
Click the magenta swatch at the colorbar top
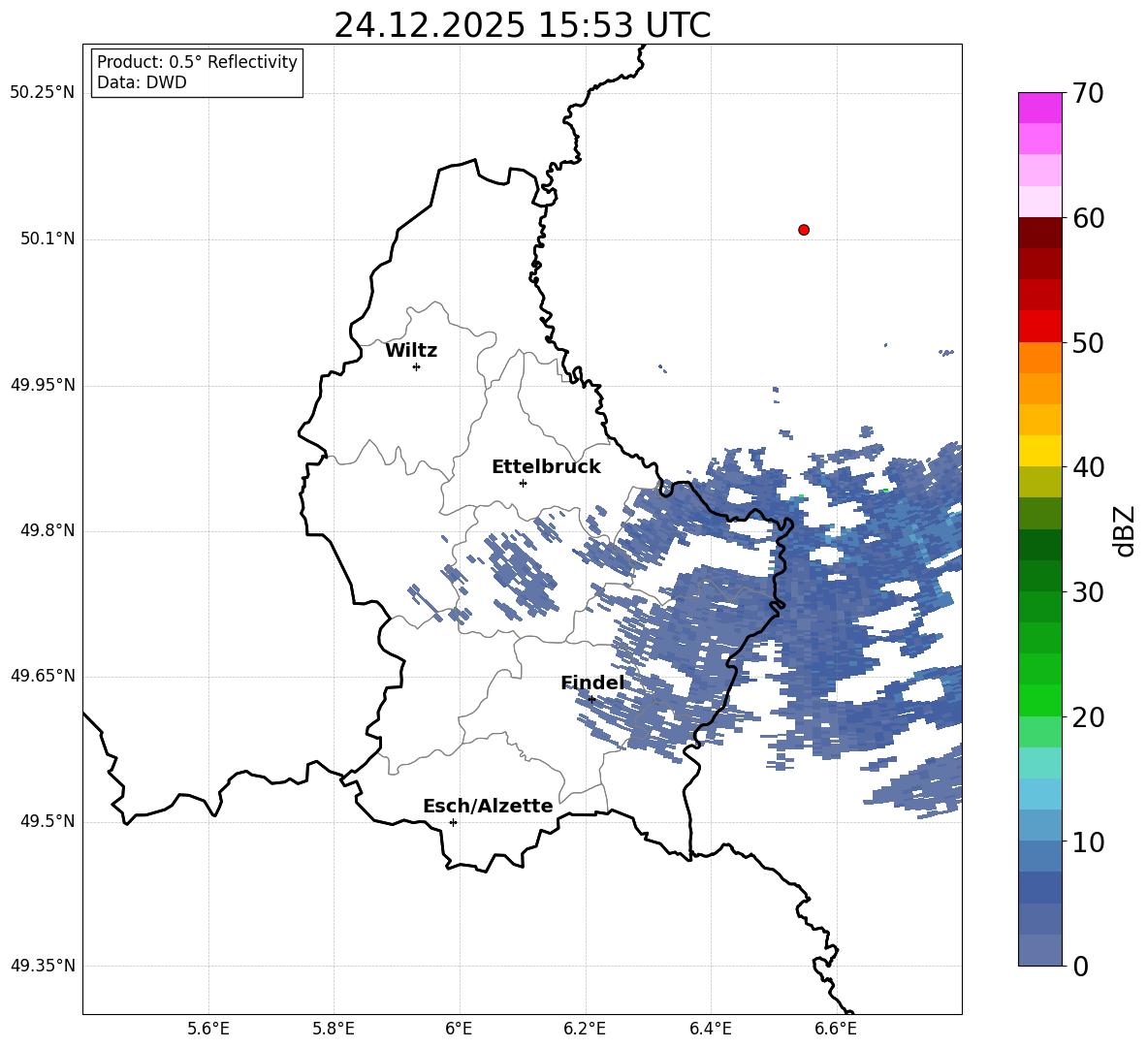point(1039,109)
